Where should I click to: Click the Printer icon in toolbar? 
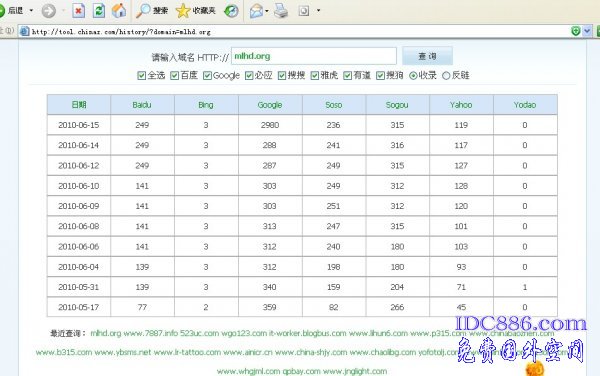pos(281,11)
